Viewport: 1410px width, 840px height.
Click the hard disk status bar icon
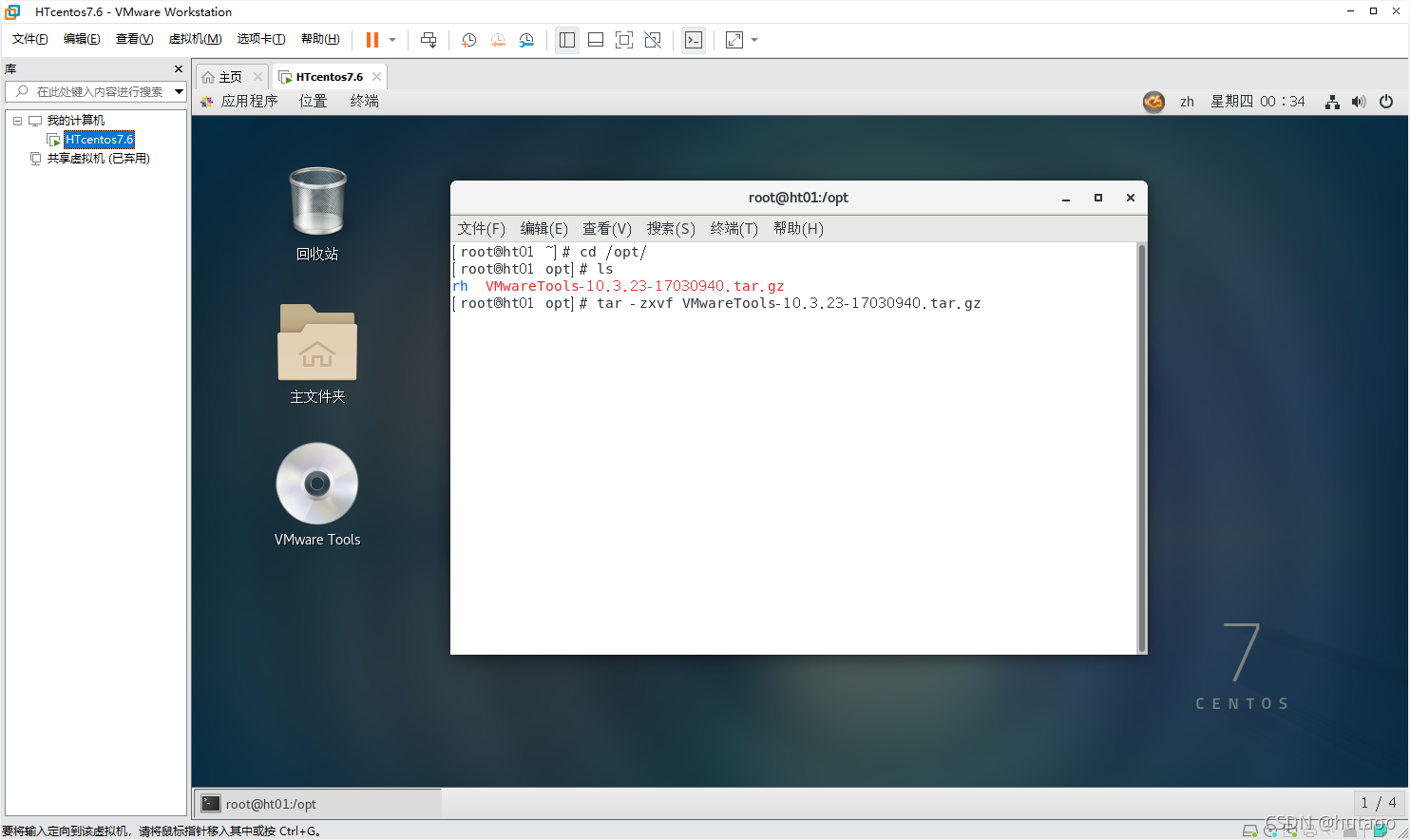click(x=1250, y=830)
